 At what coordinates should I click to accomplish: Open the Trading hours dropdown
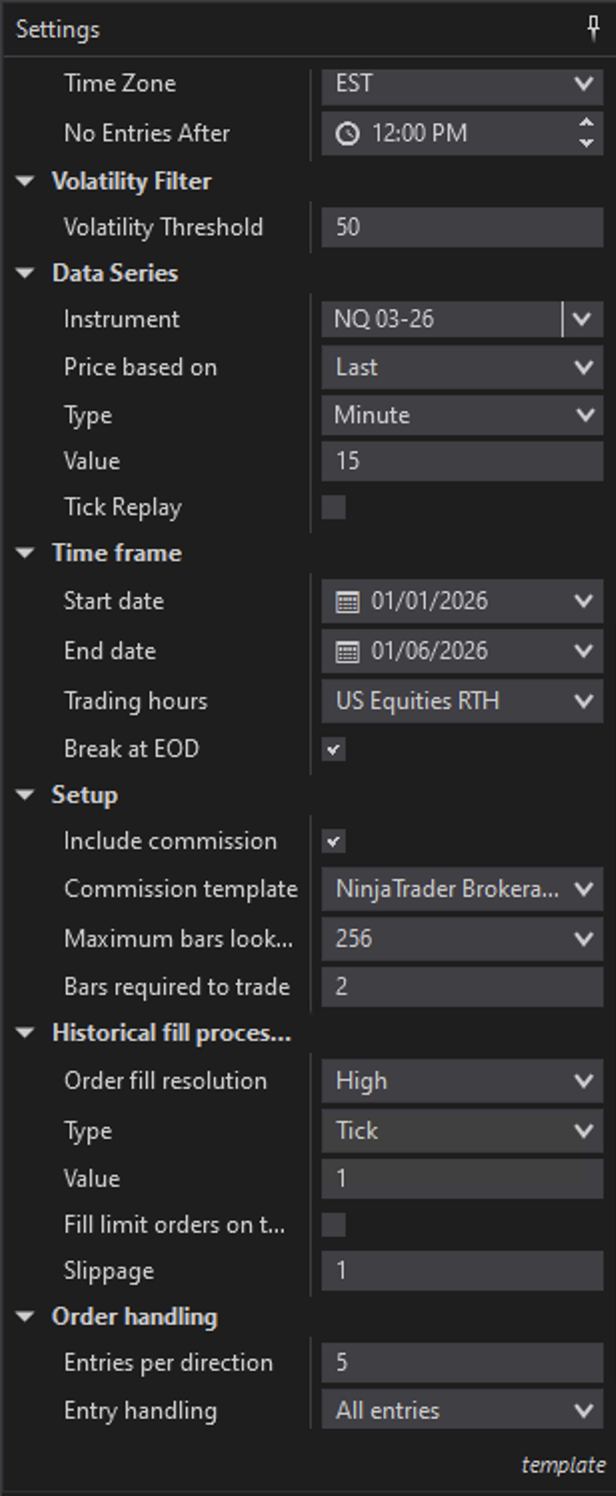tap(584, 701)
